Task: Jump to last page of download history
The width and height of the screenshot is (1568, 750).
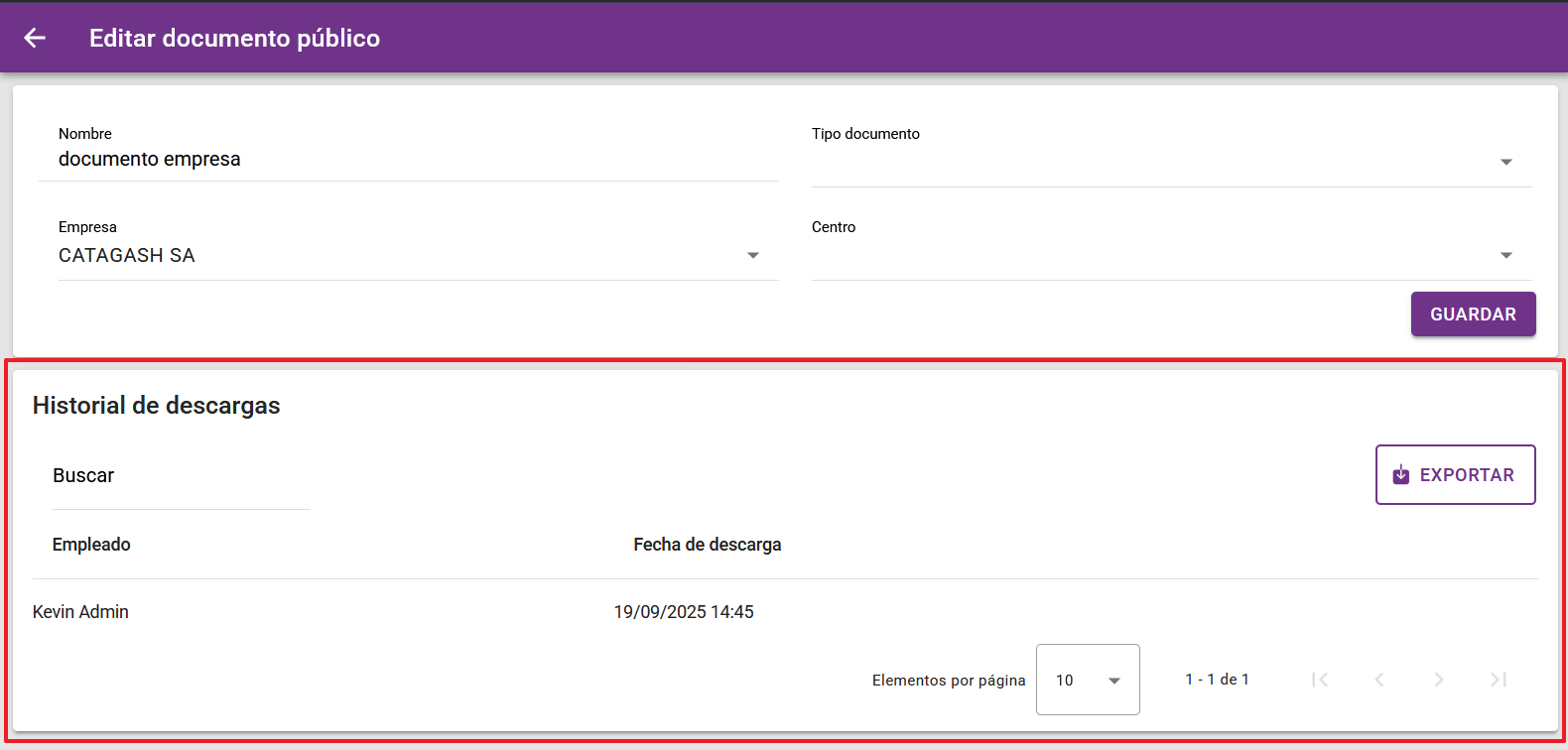Action: tap(1499, 680)
